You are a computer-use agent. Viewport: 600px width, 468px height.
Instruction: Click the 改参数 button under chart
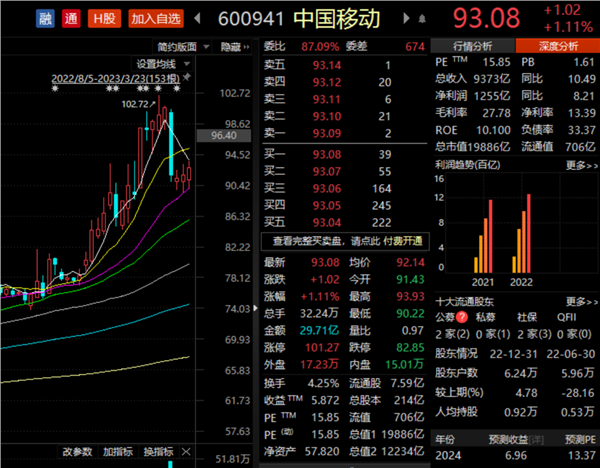[x=76, y=450]
